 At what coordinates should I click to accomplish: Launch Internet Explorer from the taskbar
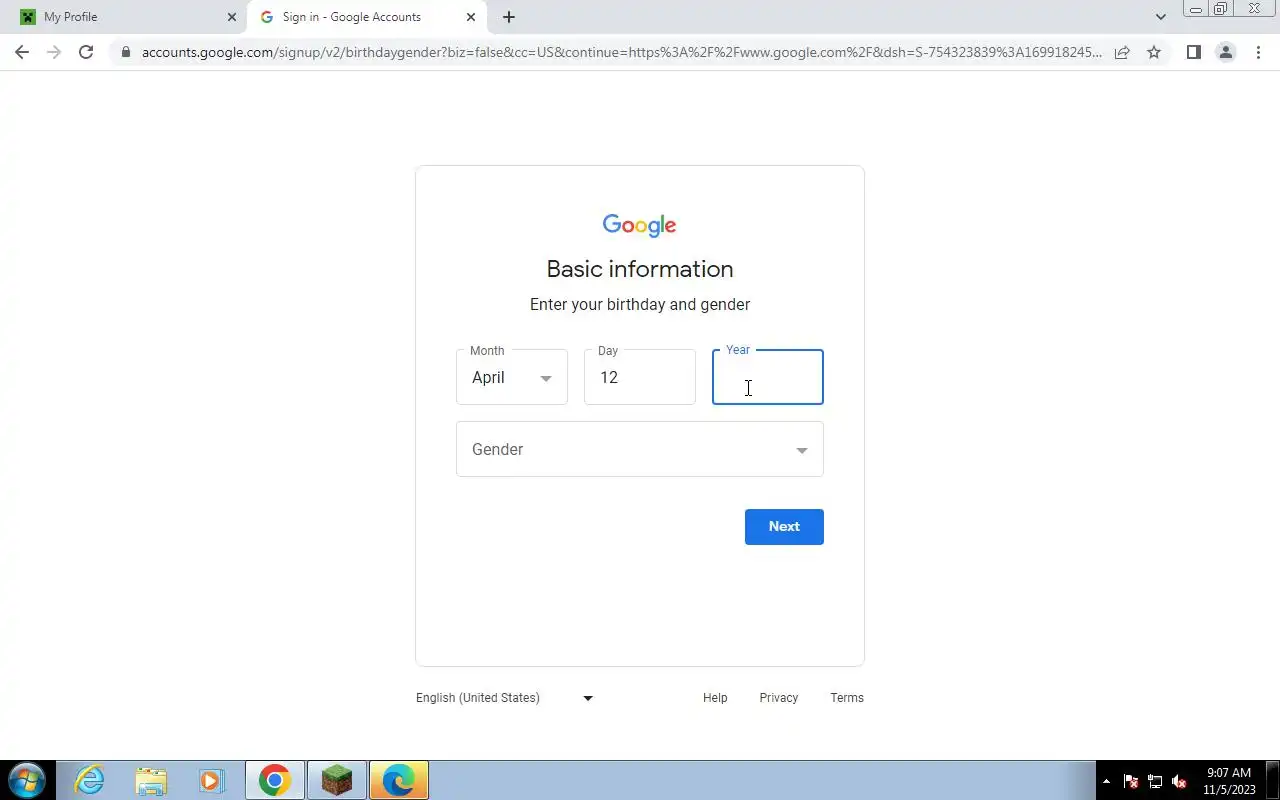pos(90,780)
